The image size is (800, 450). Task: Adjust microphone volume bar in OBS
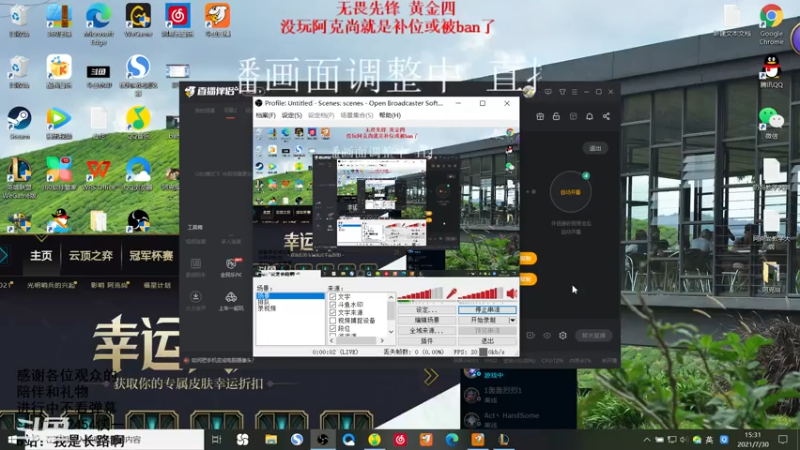pyautogui.click(x=420, y=293)
